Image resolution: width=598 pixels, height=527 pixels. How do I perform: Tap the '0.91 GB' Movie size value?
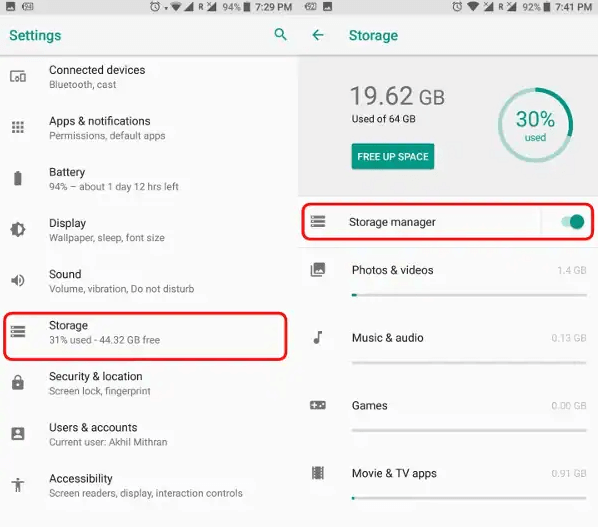tap(569, 473)
